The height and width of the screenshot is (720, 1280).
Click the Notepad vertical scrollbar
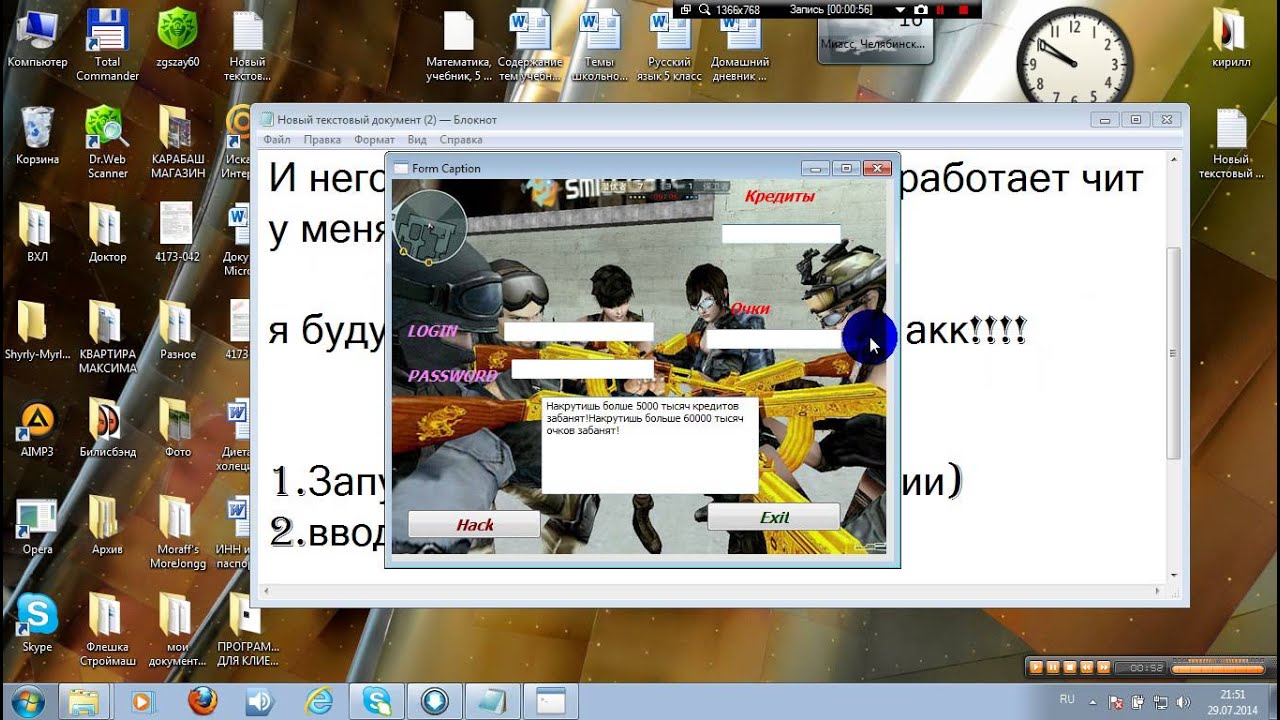pos(1175,365)
